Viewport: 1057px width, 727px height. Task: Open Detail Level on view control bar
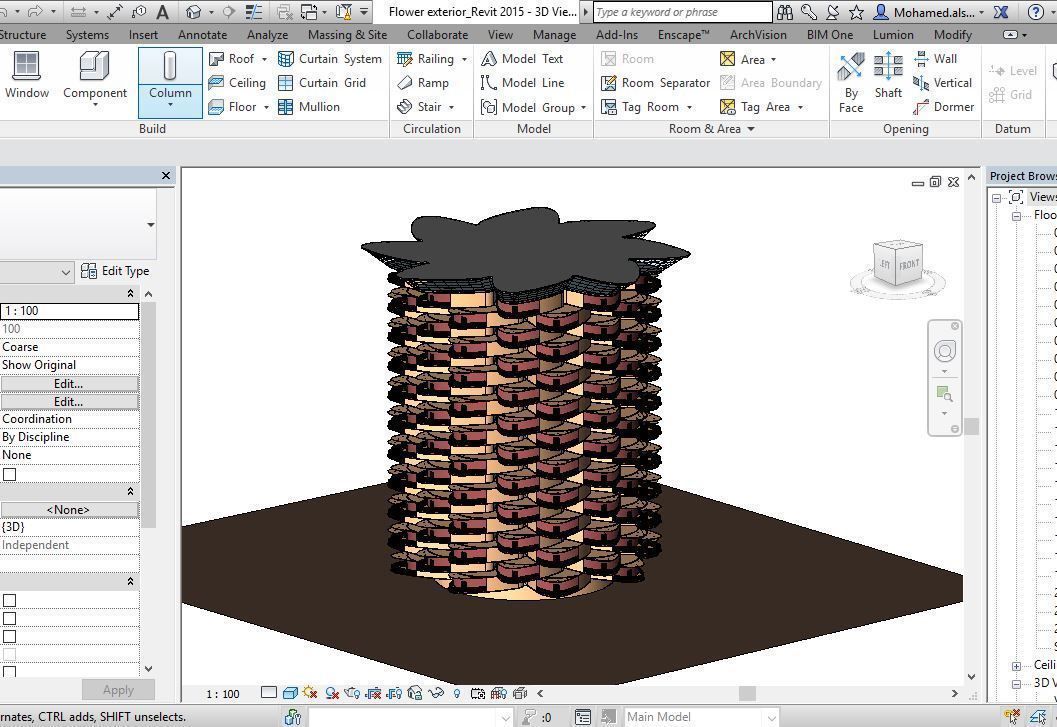(x=268, y=693)
